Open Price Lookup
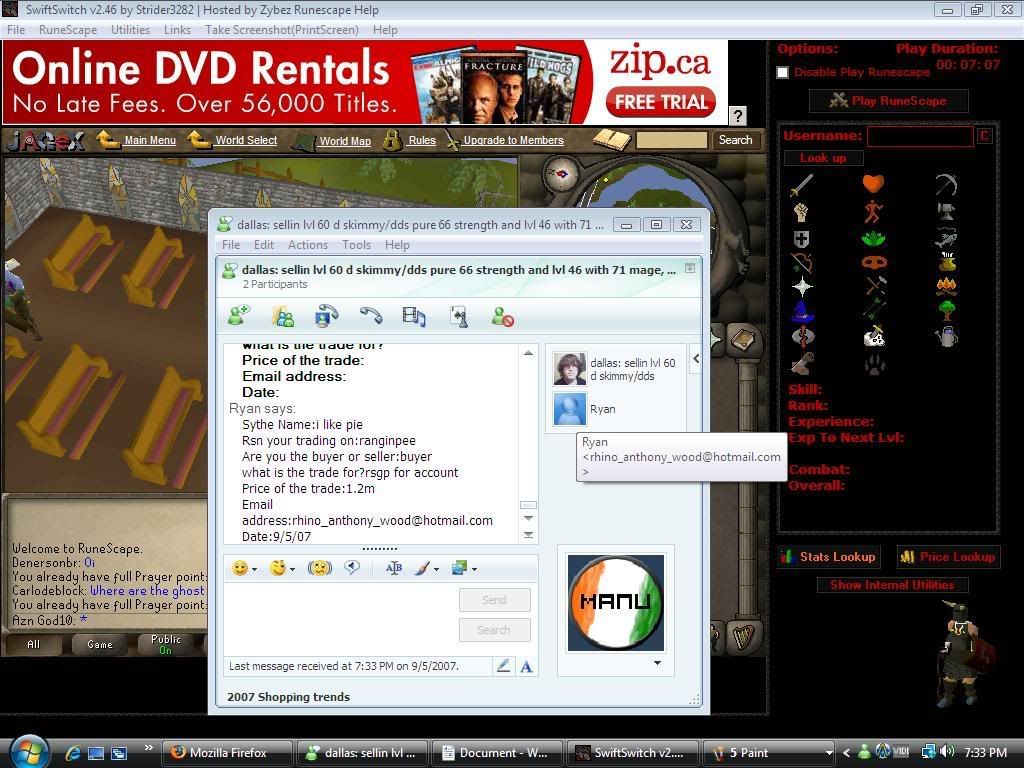Image resolution: width=1024 pixels, height=768 pixels. 948,557
